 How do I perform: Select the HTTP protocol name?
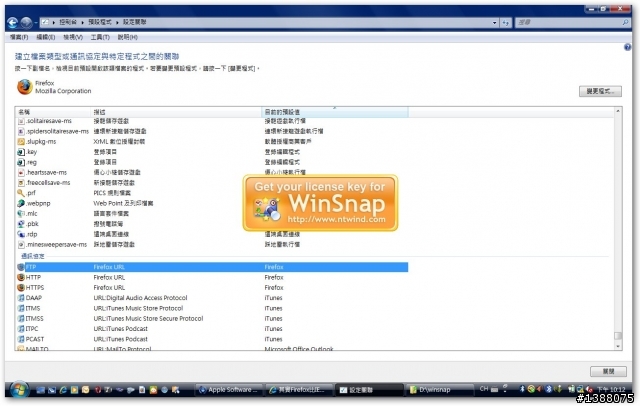point(33,277)
